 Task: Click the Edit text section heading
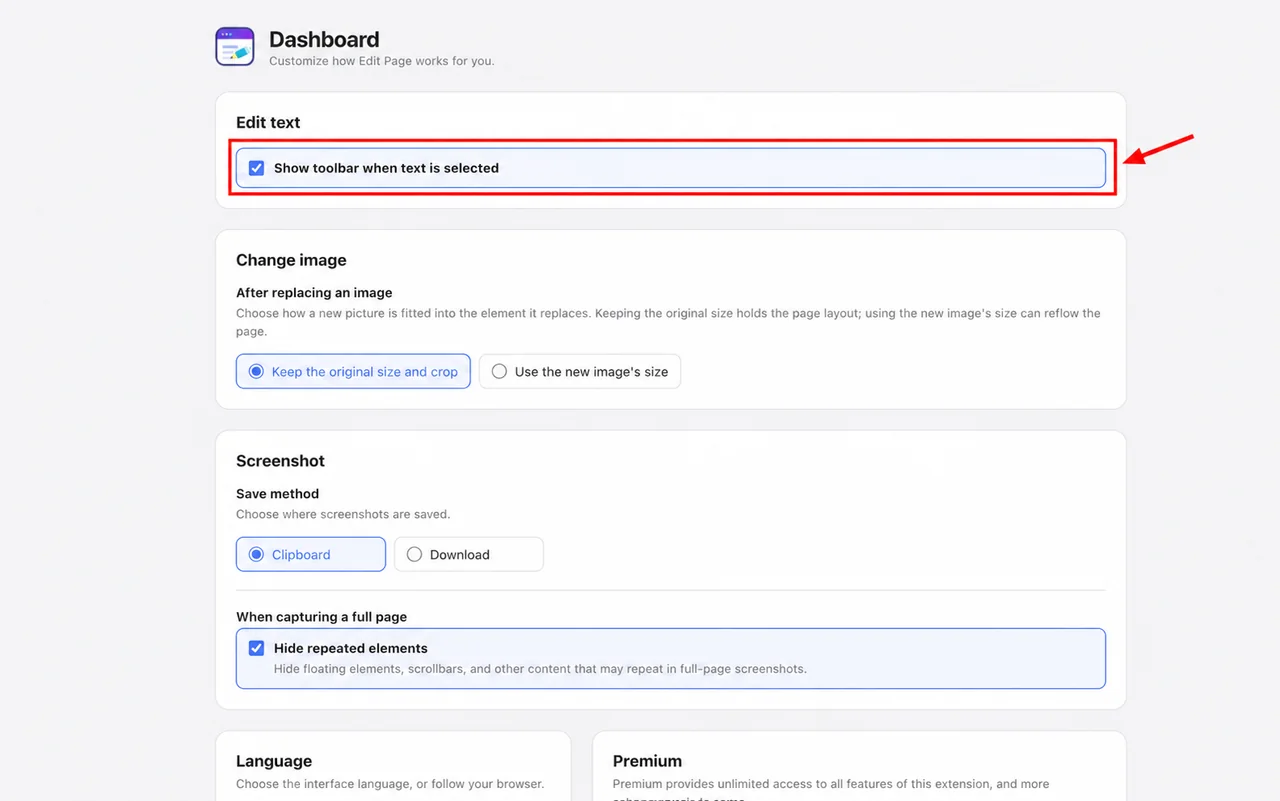tap(268, 122)
